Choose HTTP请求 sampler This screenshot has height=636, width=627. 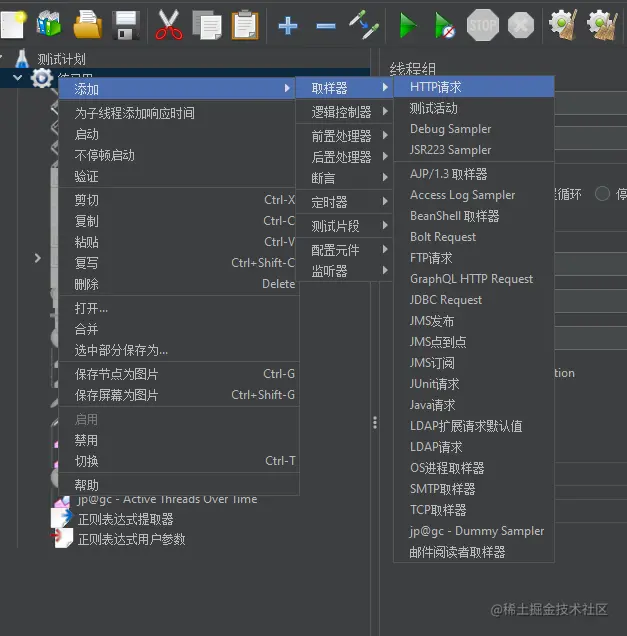[474, 87]
